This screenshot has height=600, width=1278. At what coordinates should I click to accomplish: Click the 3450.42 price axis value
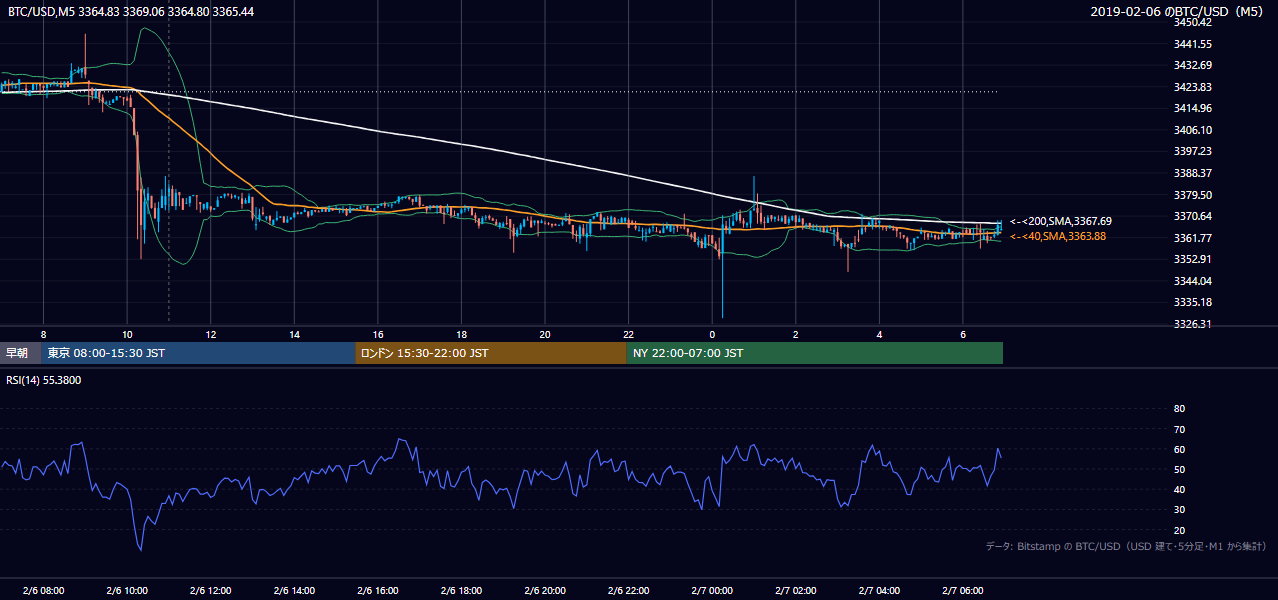pos(1193,22)
